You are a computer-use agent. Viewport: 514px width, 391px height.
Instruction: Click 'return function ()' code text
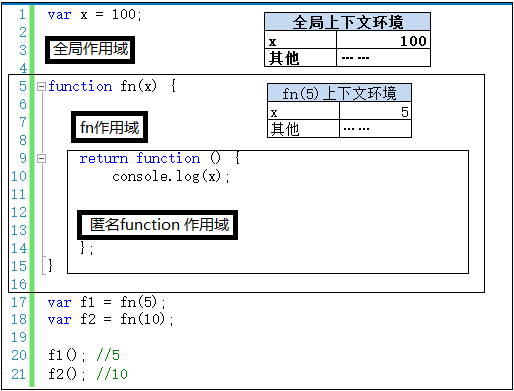pos(150,158)
